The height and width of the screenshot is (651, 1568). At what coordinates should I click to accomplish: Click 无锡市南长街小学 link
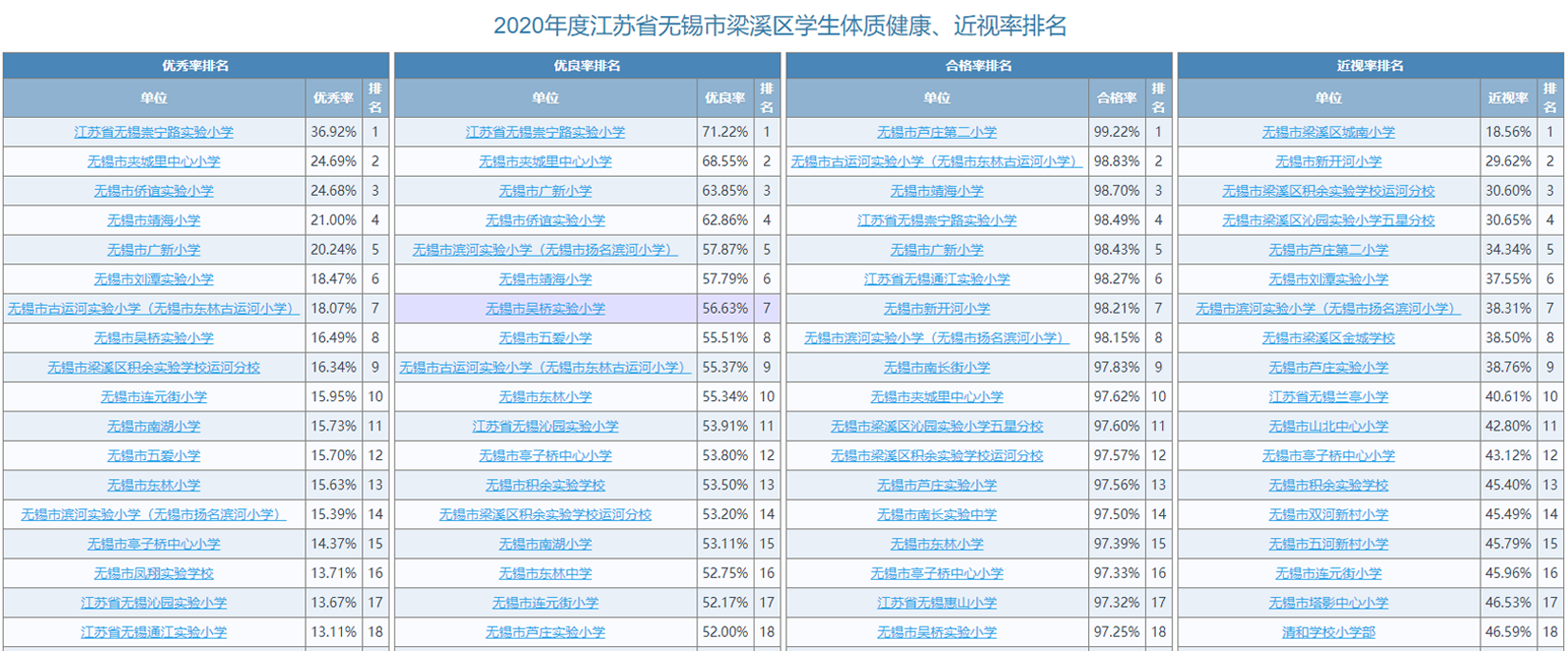click(937, 368)
